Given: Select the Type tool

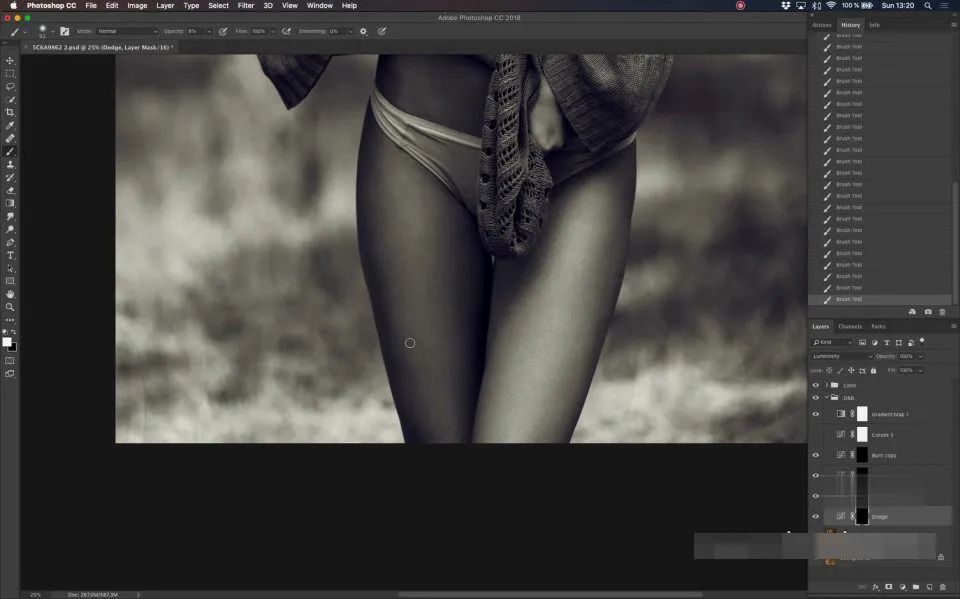Looking at the screenshot, I should 10,255.
